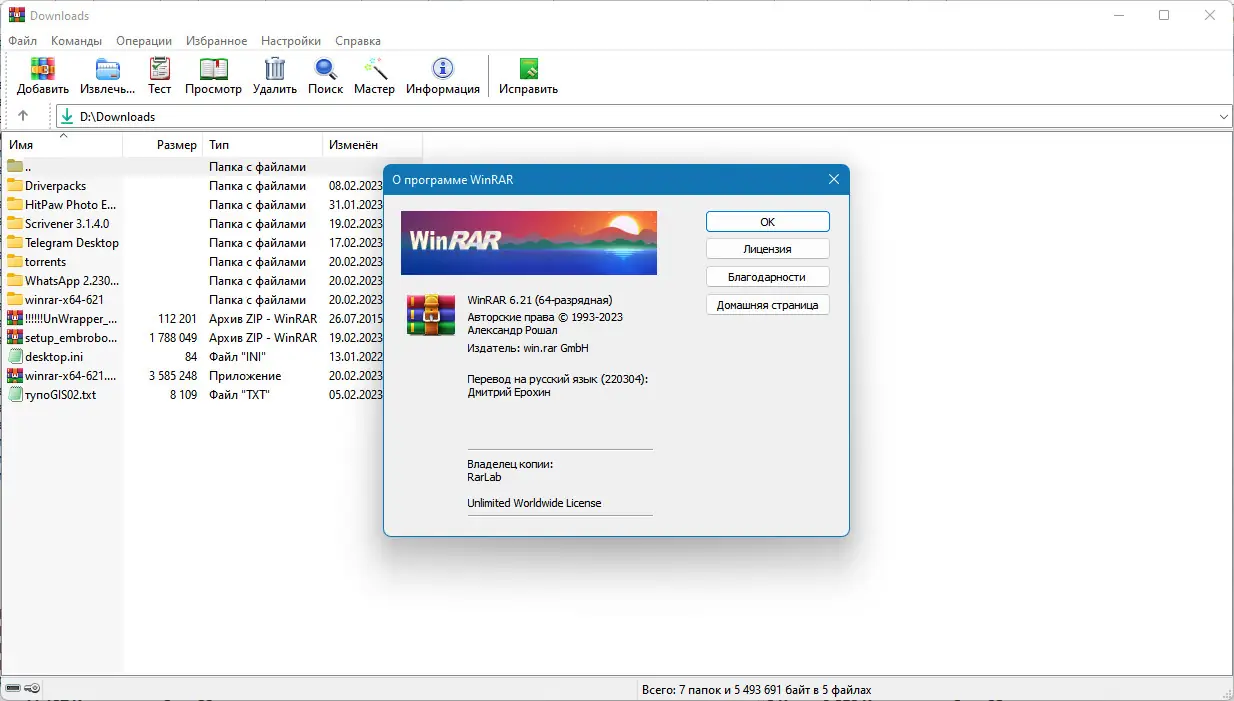Click the desktop.ini file icon

click(x=15, y=357)
